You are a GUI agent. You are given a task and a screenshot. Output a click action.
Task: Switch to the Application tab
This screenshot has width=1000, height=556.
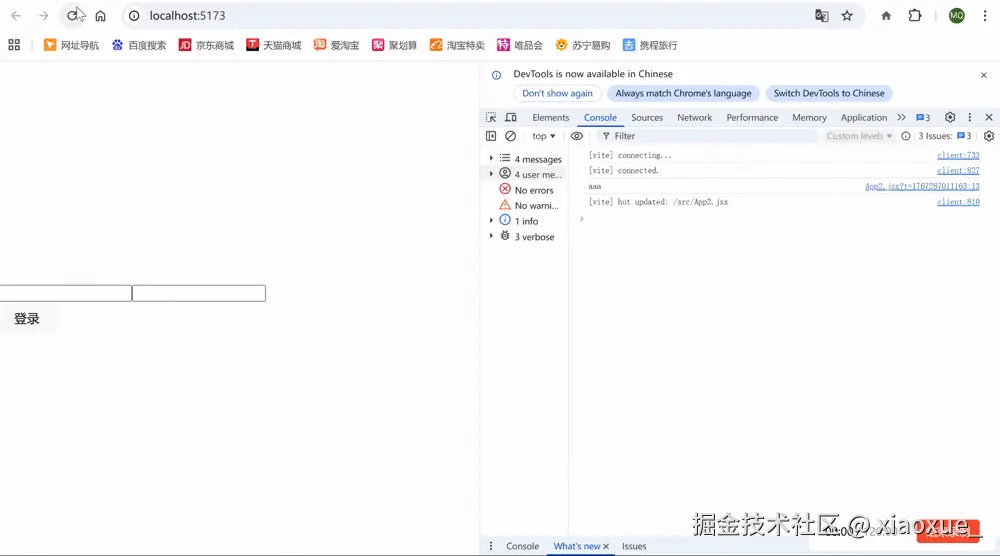point(864,117)
